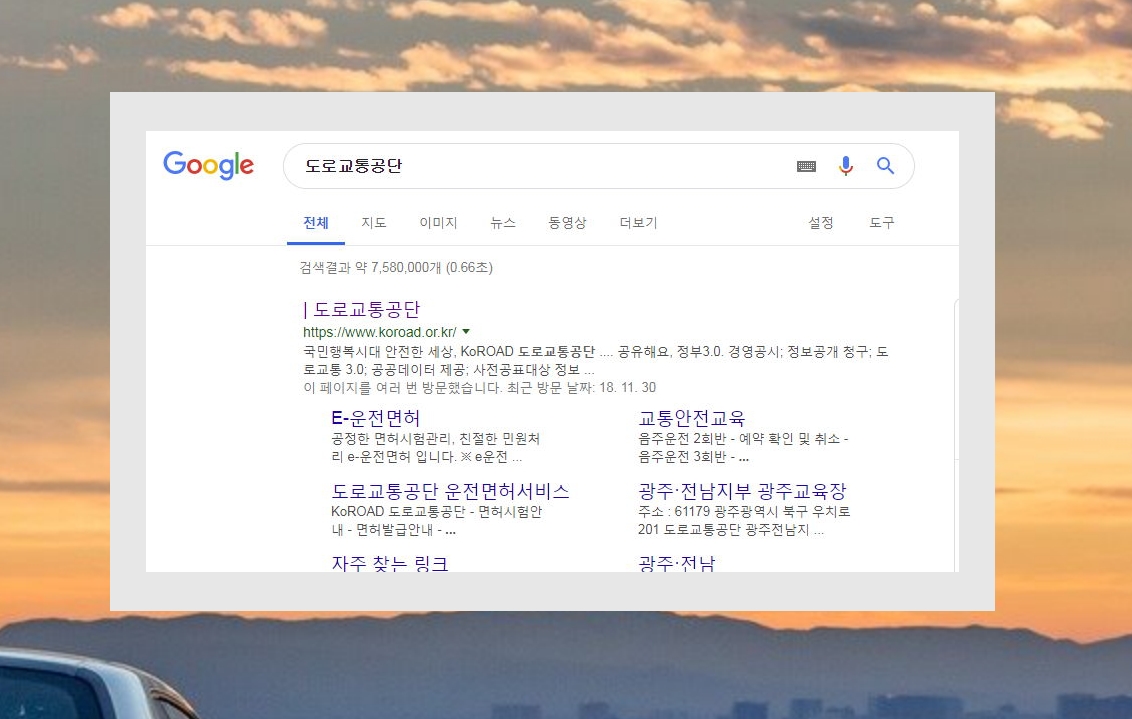Click the blue search magnifier icon
This screenshot has width=1132, height=719.
pos(886,166)
